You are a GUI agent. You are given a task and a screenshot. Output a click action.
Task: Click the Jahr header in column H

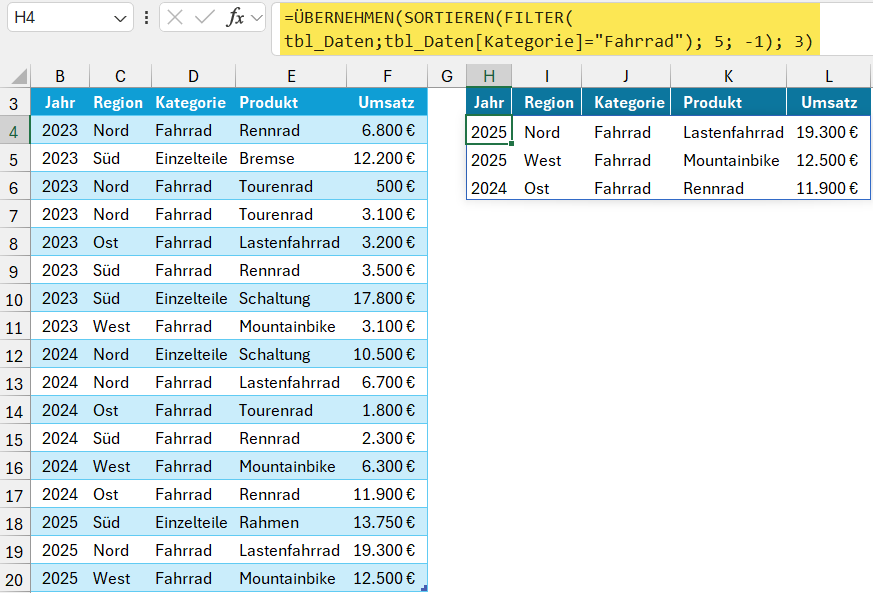click(489, 102)
